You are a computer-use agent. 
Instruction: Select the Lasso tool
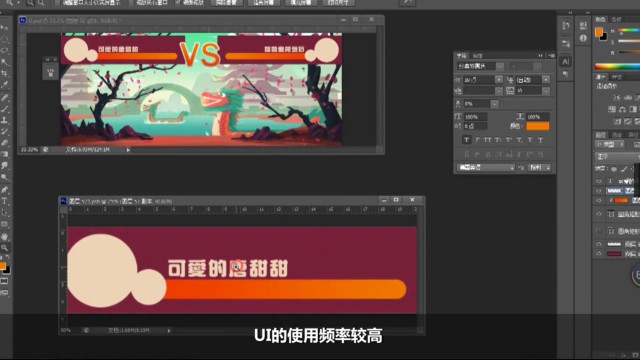[x=4, y=51]
